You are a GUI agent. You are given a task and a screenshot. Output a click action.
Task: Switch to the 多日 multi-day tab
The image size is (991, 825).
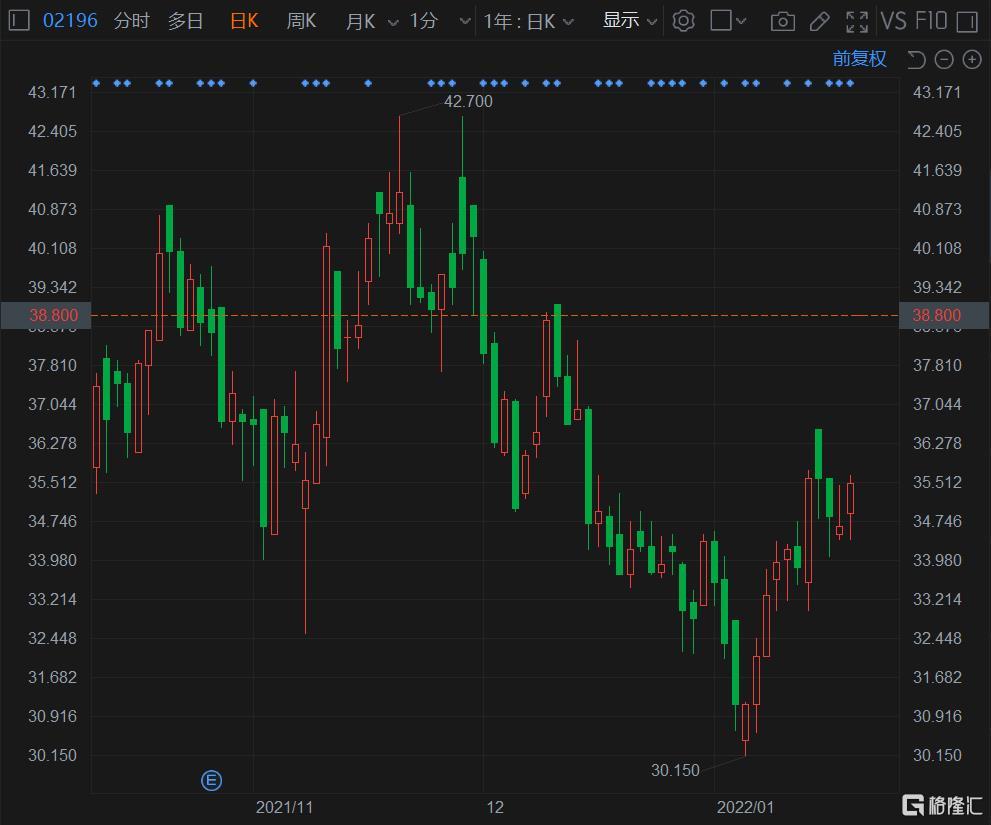pyautogui.click(x=185, y=21)
